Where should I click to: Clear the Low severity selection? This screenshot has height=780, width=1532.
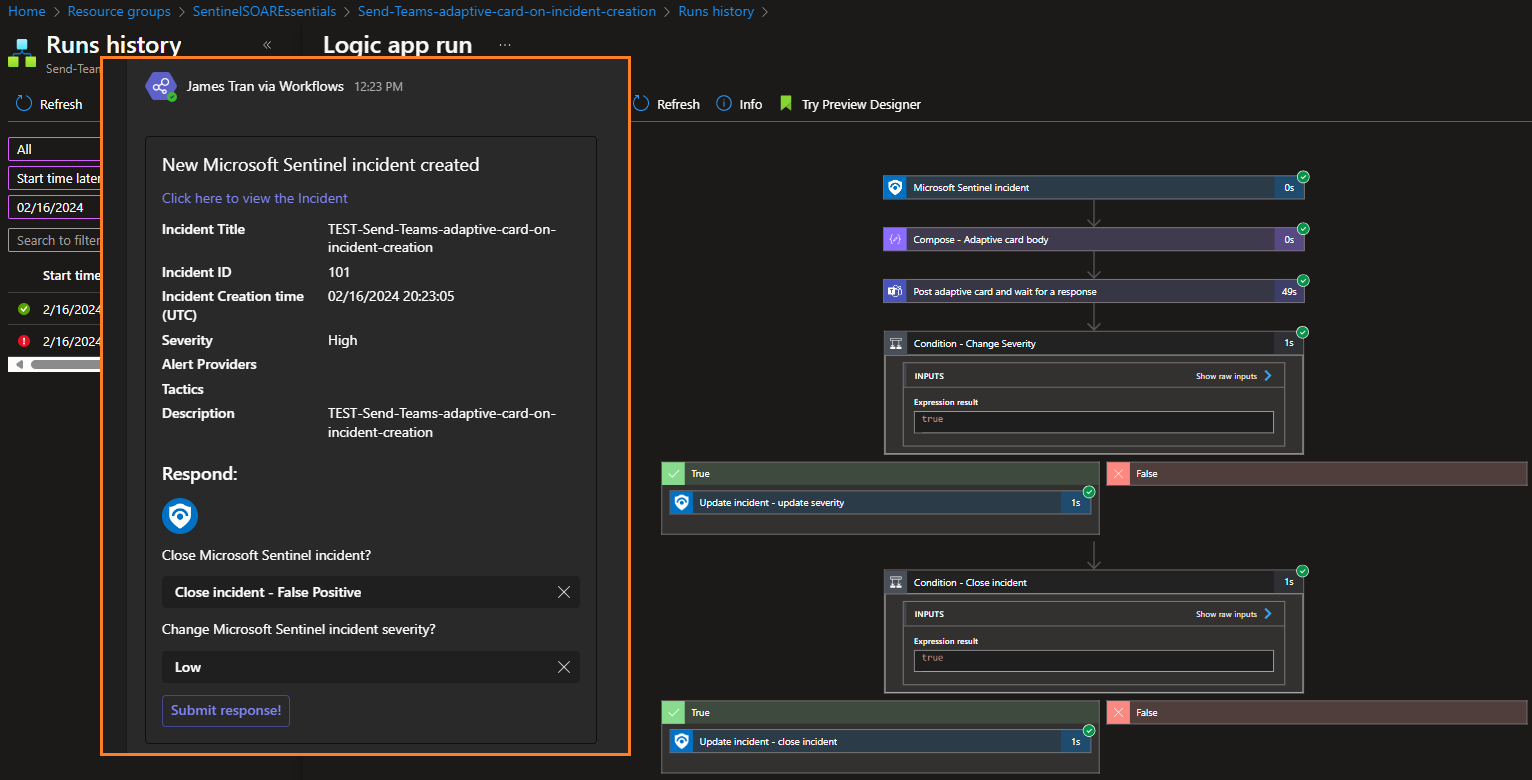tap(564, 667)
